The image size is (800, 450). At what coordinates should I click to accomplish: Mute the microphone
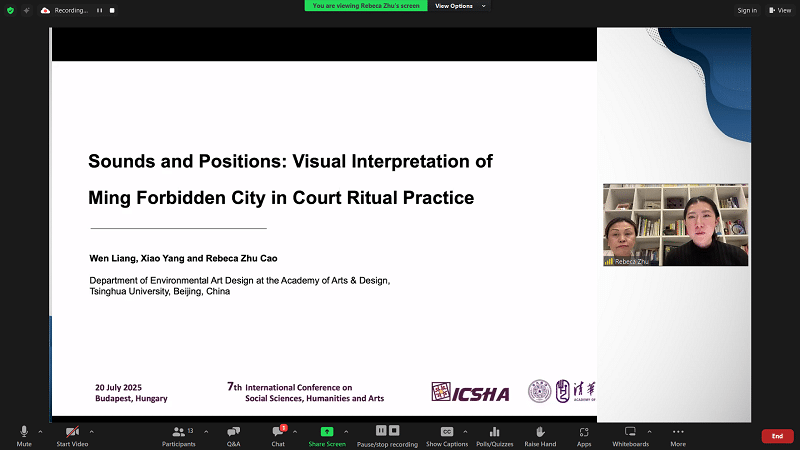click(x=24, y=433)
